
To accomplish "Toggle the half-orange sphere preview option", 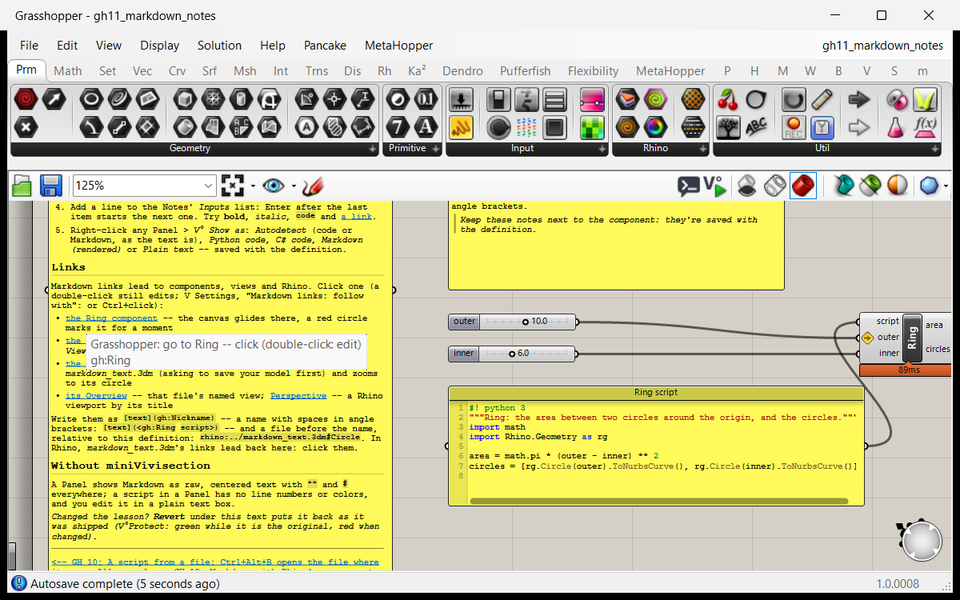I will tap(897, 186).
